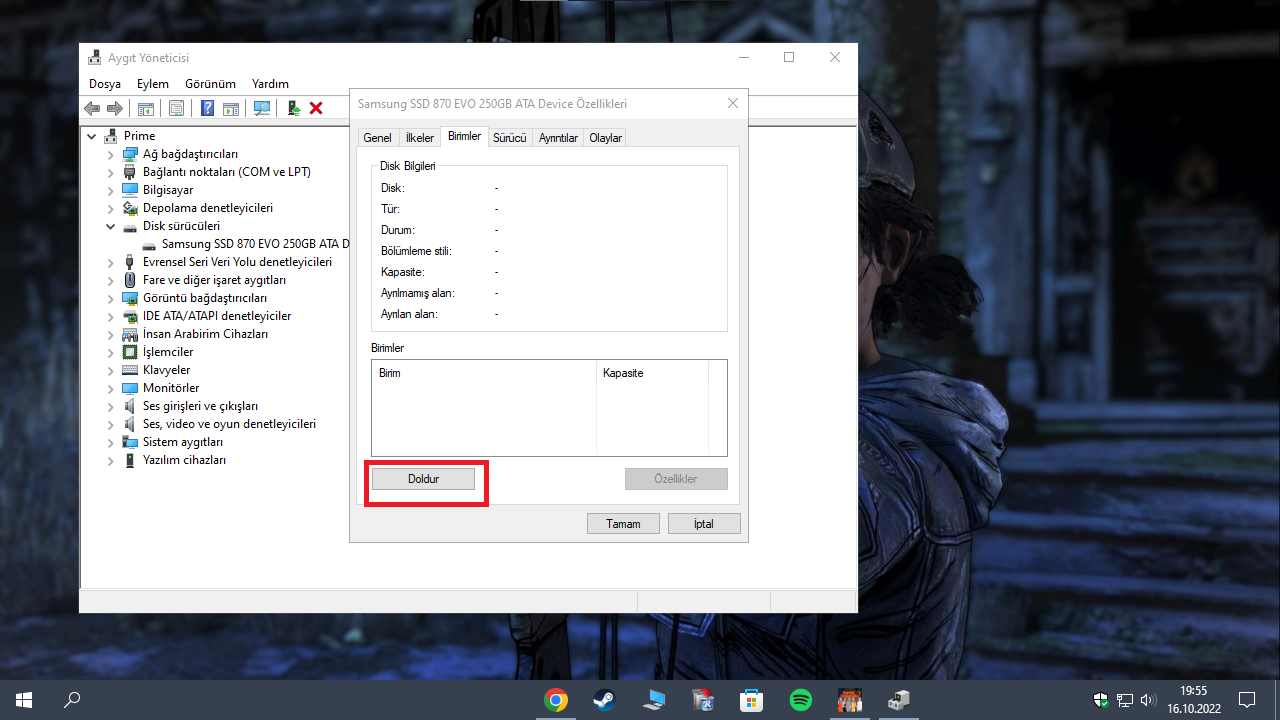The width and height of the screenshot is (1280, 720).
Task: Open taskbar Search magnifier
Action: pos(72,700)
